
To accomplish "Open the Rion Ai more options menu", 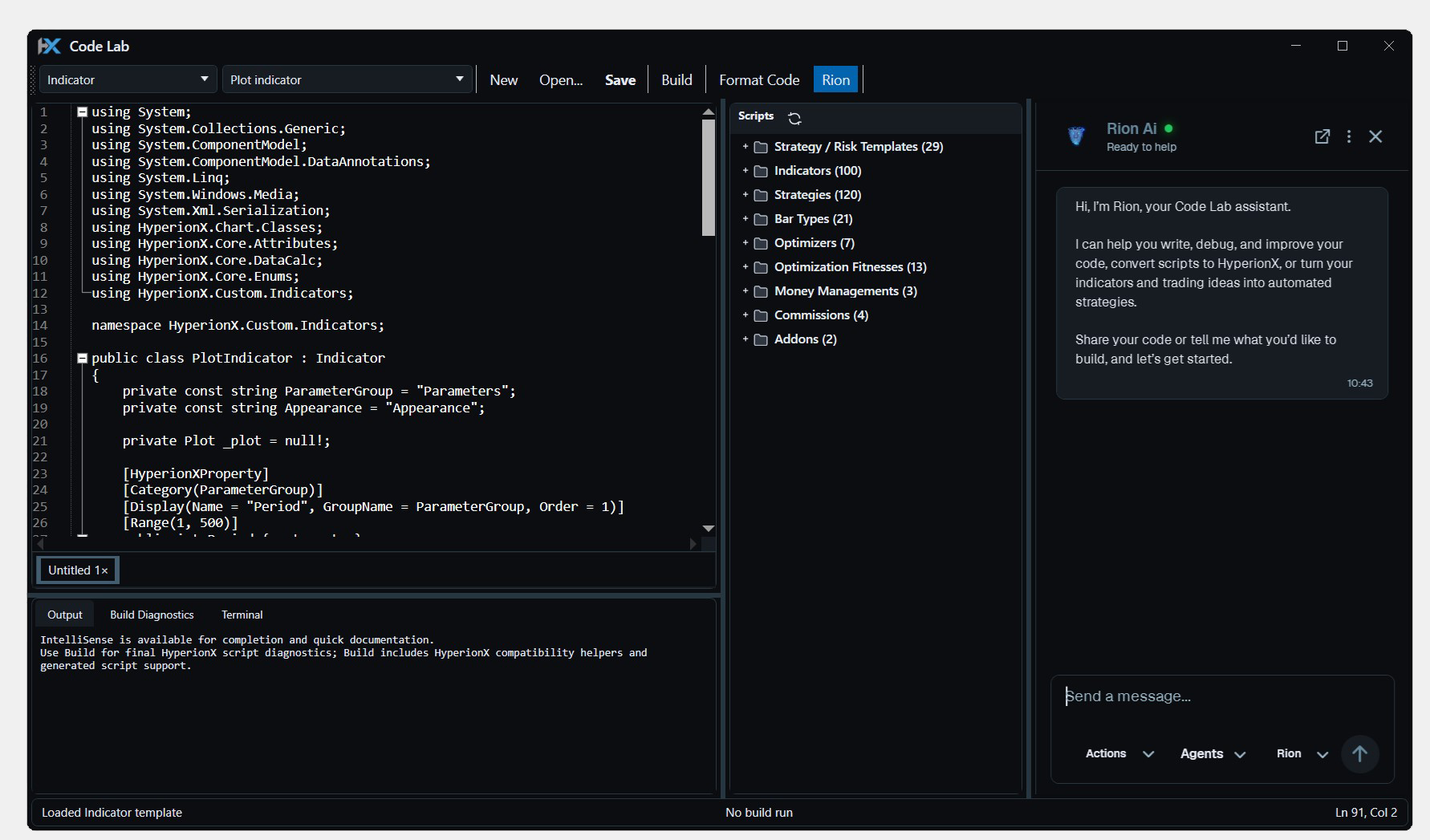I will tap(1349, 136).
